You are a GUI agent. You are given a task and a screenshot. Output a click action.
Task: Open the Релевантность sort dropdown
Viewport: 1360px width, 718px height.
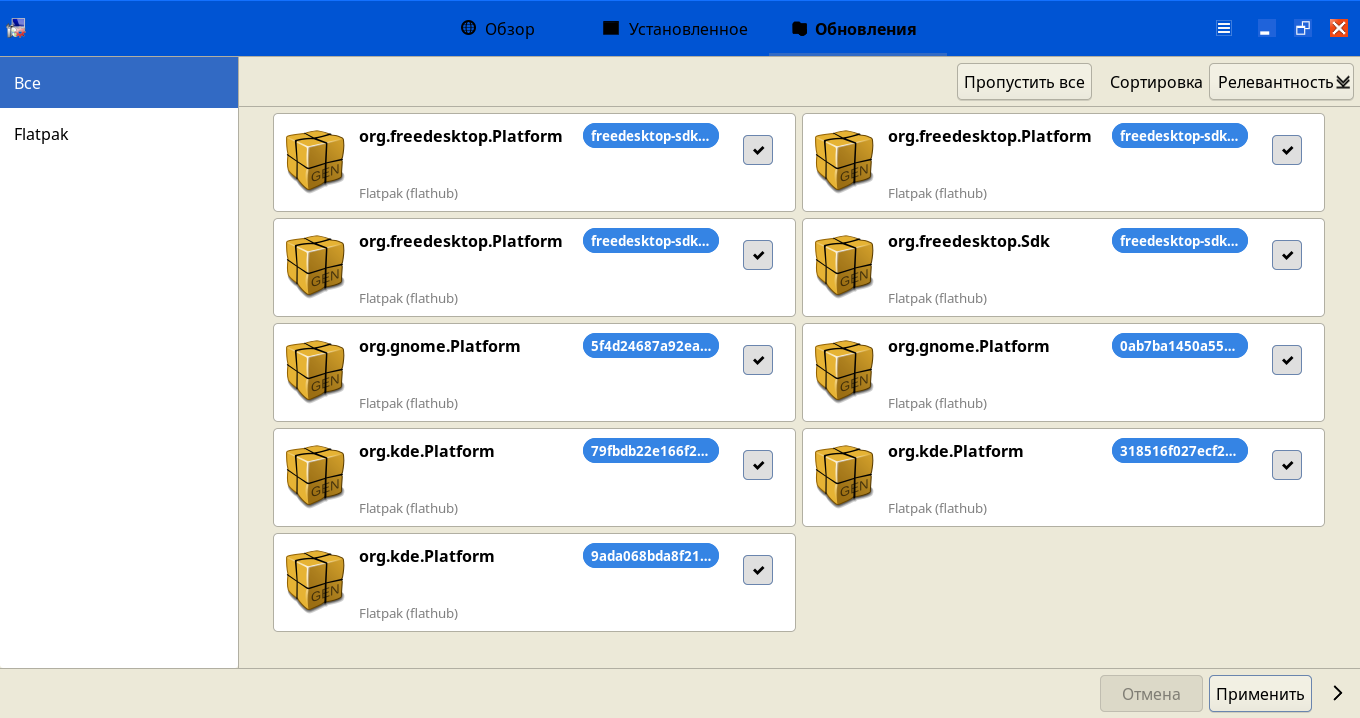coord(1281,82)
